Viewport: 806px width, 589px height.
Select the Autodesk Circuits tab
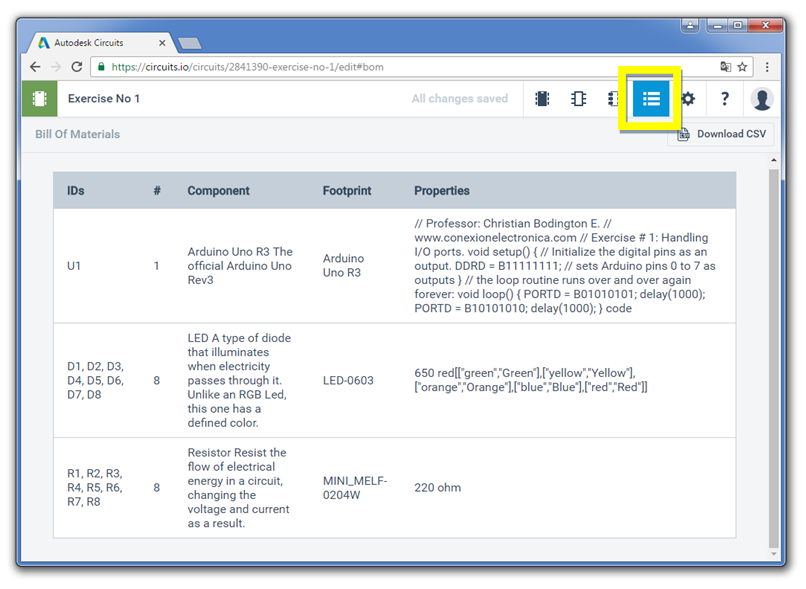click(98, 43)
